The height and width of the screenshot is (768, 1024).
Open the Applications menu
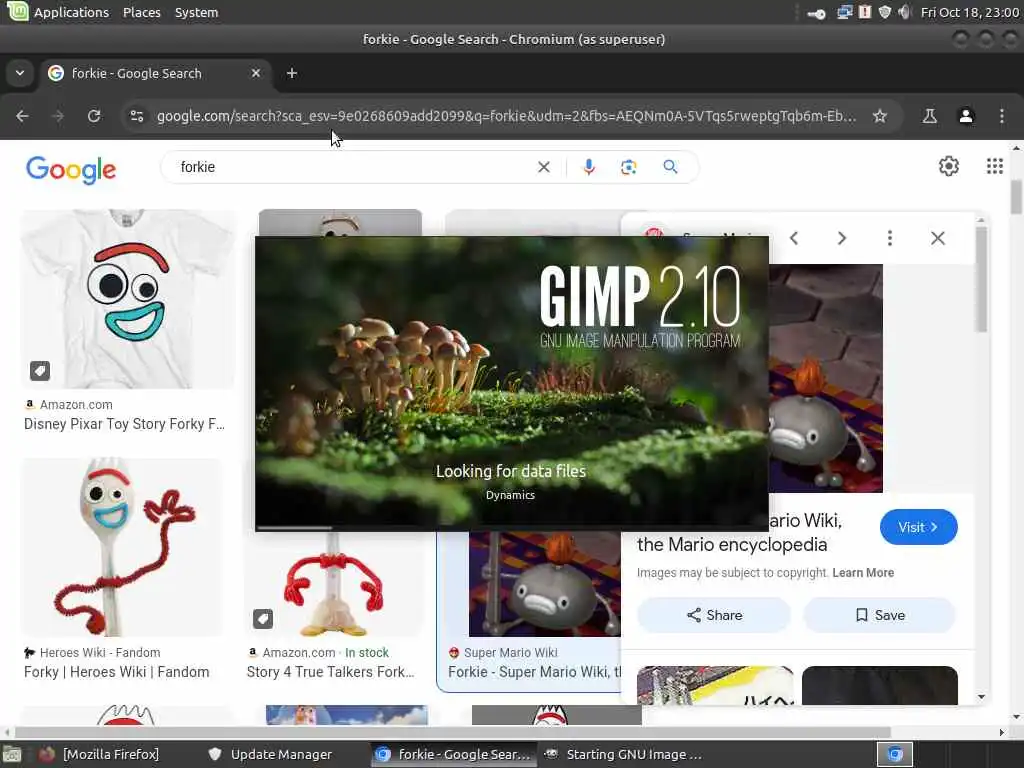pos(71,12)
